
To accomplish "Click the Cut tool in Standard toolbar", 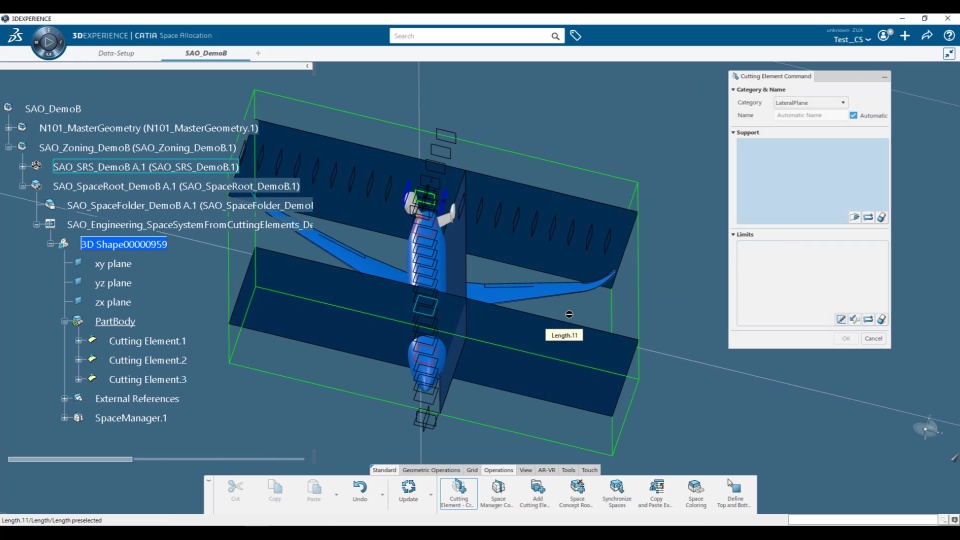I will coord(235,491).
